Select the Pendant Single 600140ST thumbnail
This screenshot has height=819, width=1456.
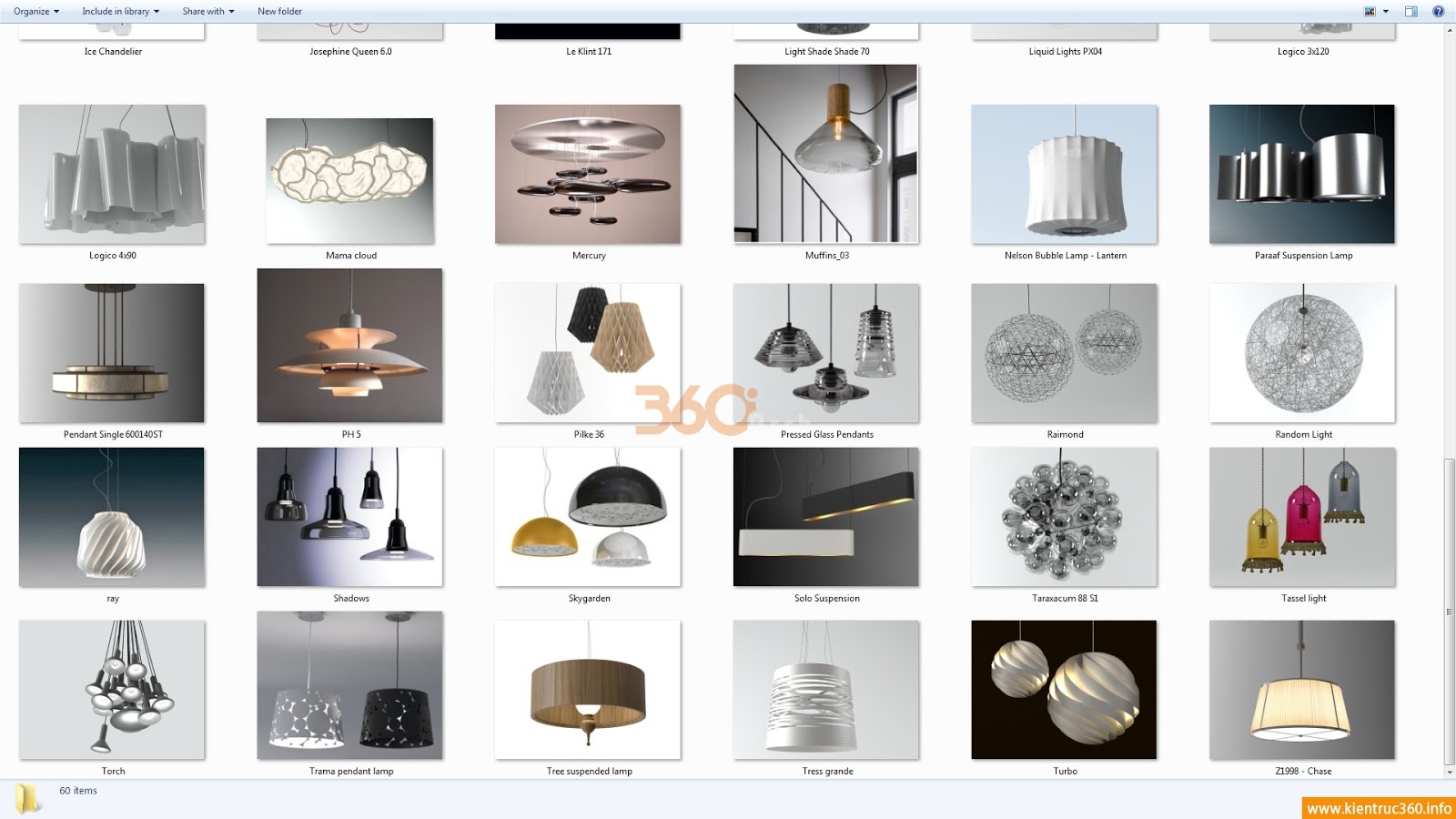pos(112,353)
